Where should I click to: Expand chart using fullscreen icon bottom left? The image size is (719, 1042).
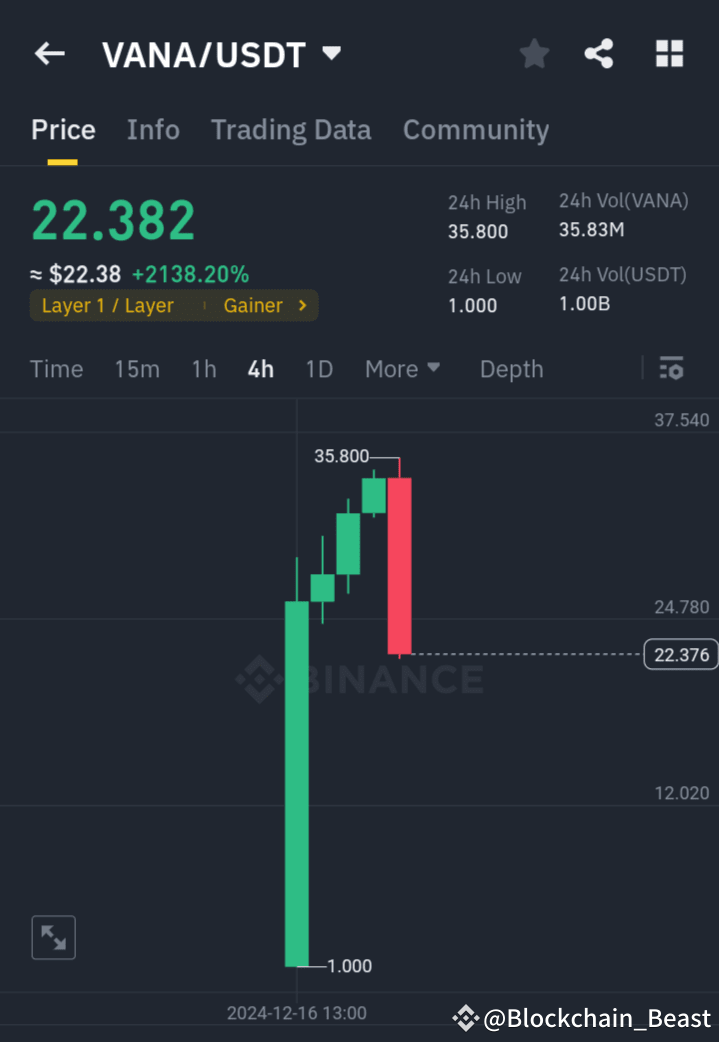pyautogui.click(x=53, y=937)
